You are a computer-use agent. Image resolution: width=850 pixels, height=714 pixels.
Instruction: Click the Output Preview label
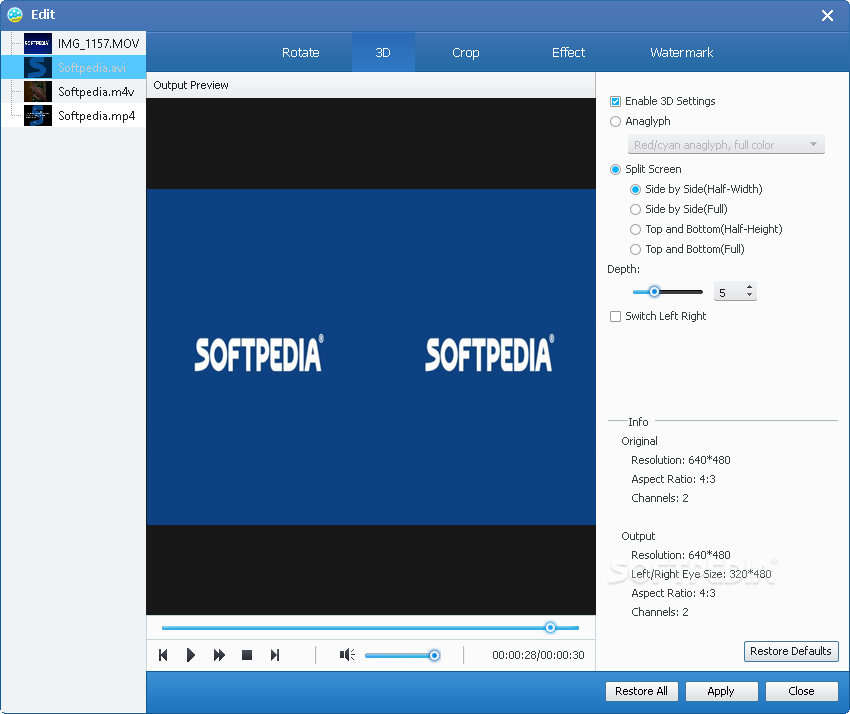point(191,85)
